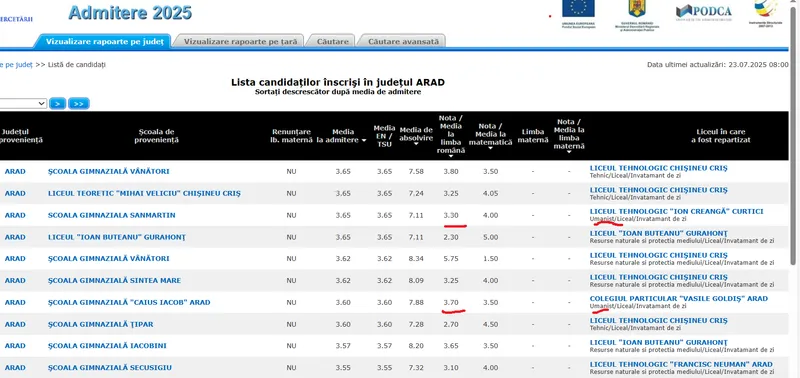Open SCOALA GIMNAZIALA SANMARTIN link
The width and height of the screenshot is (800, 378).
pyautogui.click(x=111, y=215)
